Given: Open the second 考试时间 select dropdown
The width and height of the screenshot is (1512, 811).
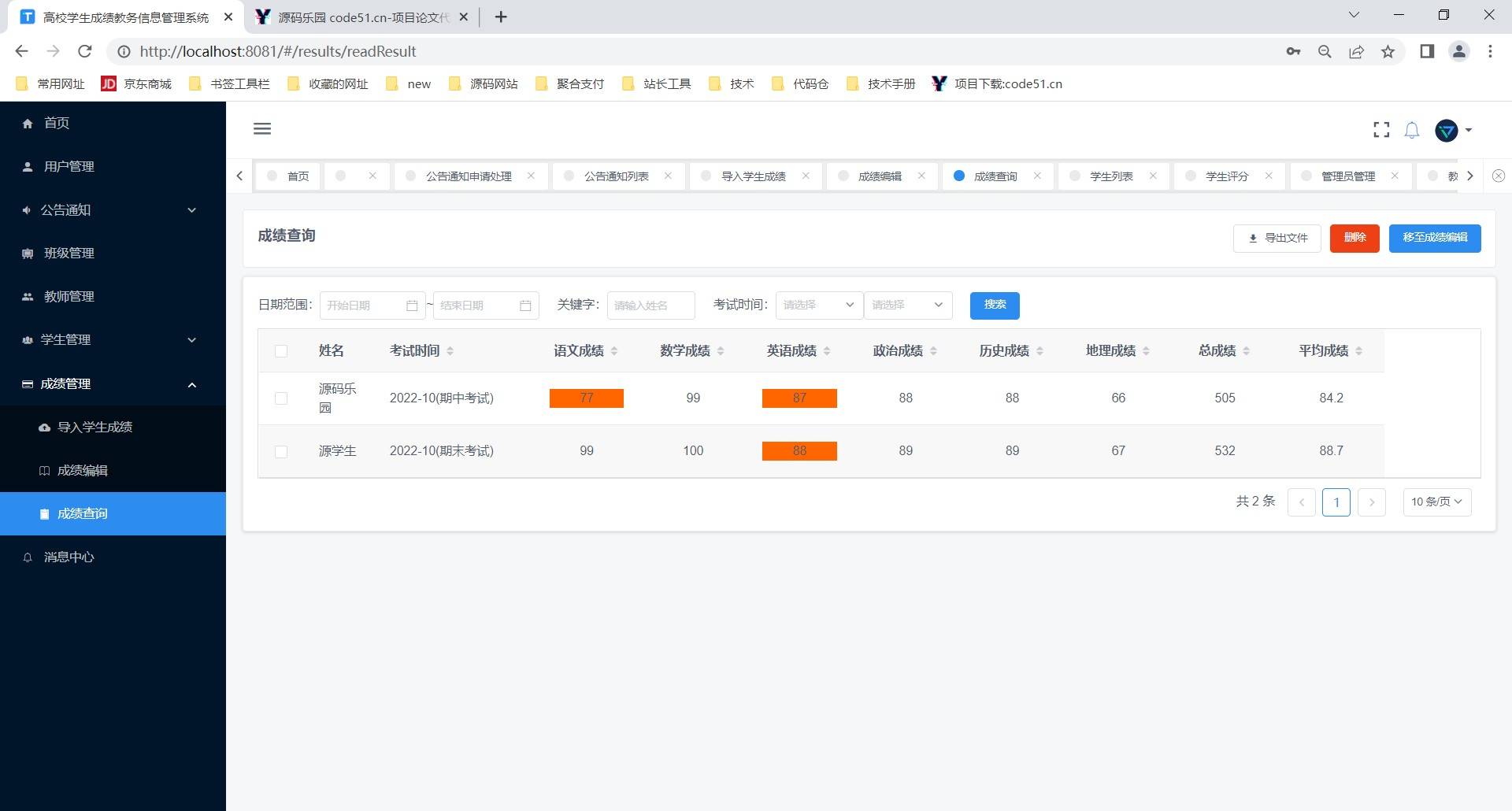Looking at the screenshot, I should [x=908, y=306].
